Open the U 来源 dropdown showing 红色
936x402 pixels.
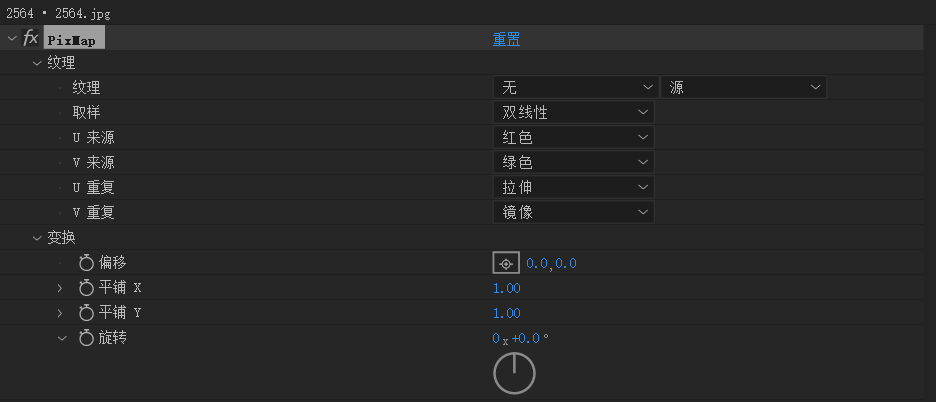coord(573,138)
